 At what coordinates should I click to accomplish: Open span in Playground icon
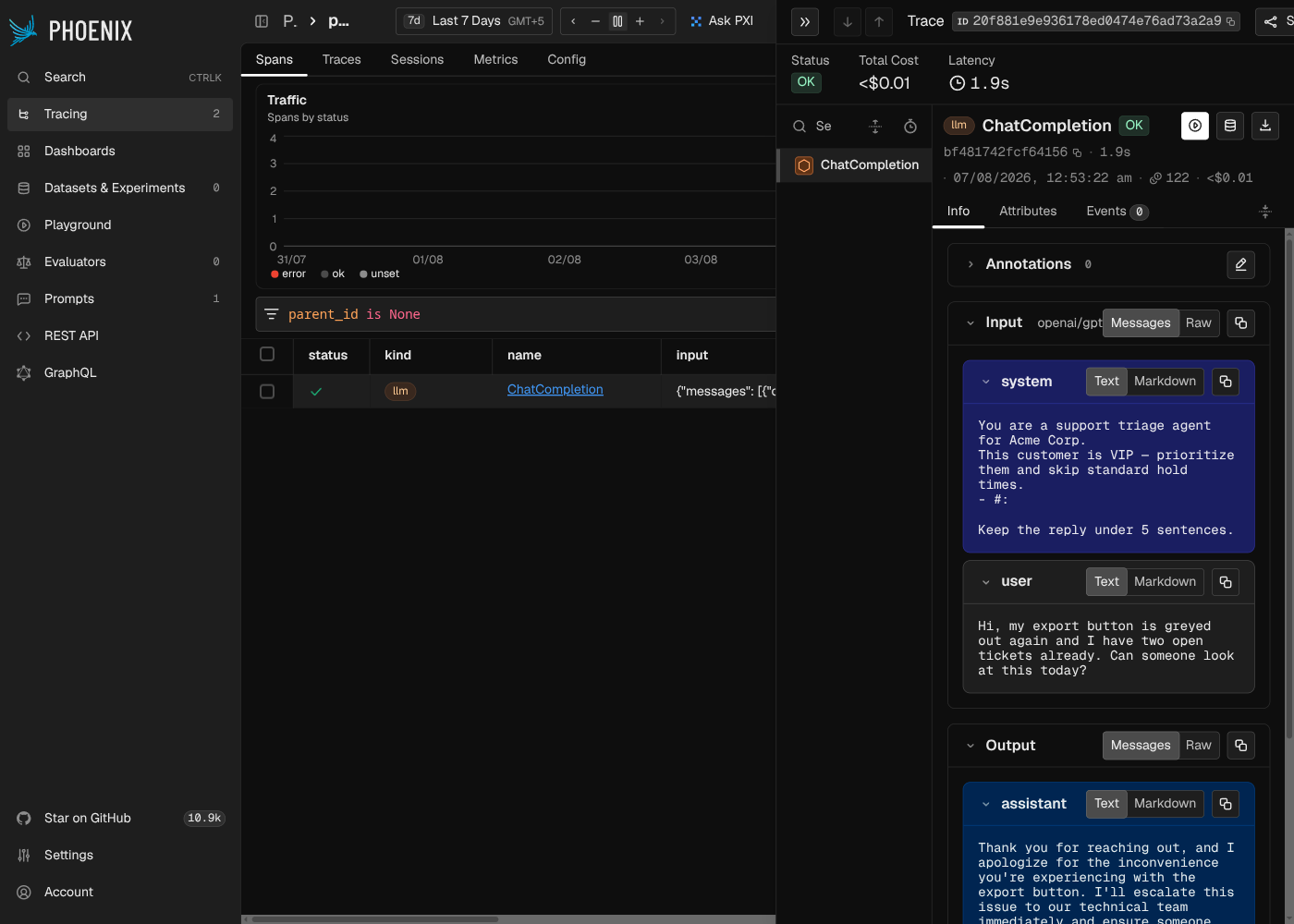(1195, 126)
